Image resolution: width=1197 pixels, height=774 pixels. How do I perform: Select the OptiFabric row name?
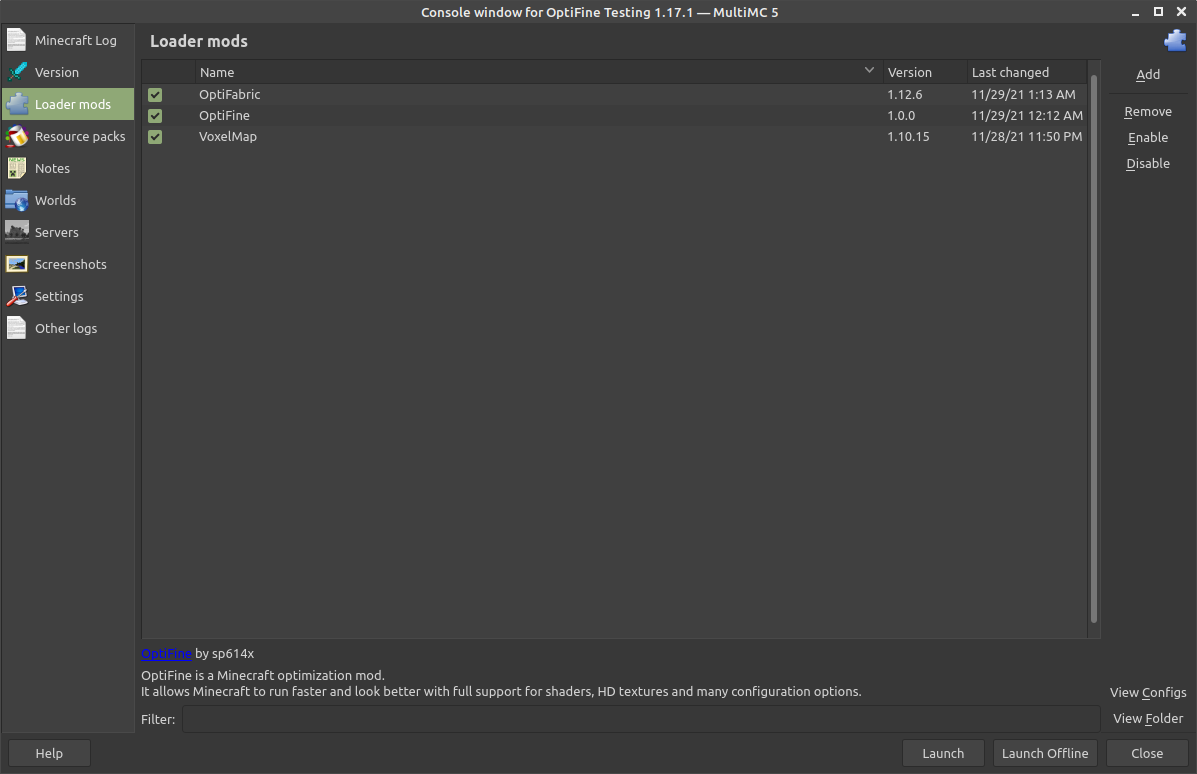(230, 95)
